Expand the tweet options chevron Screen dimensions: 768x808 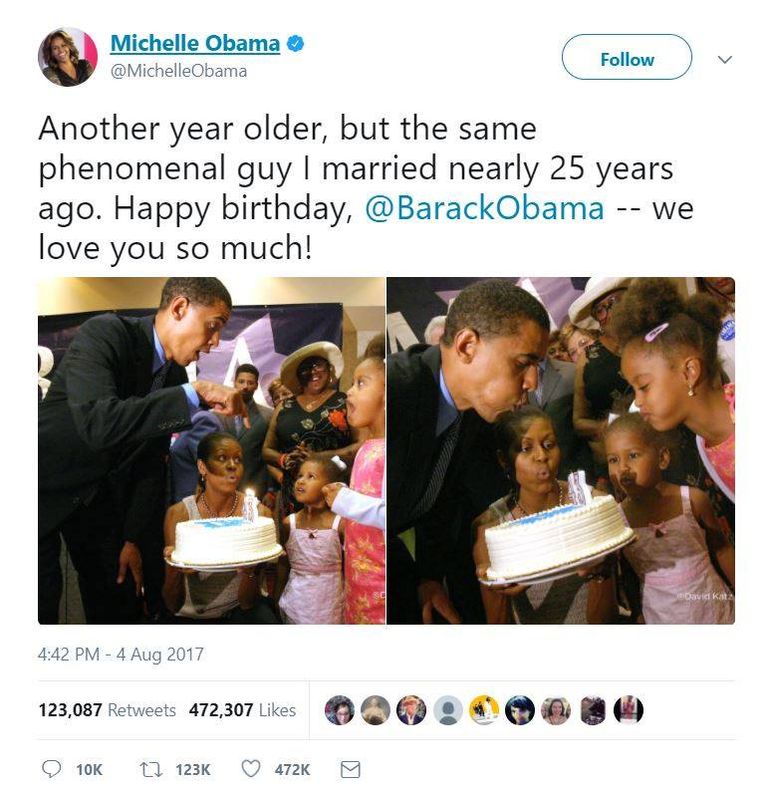click(725, 60)
